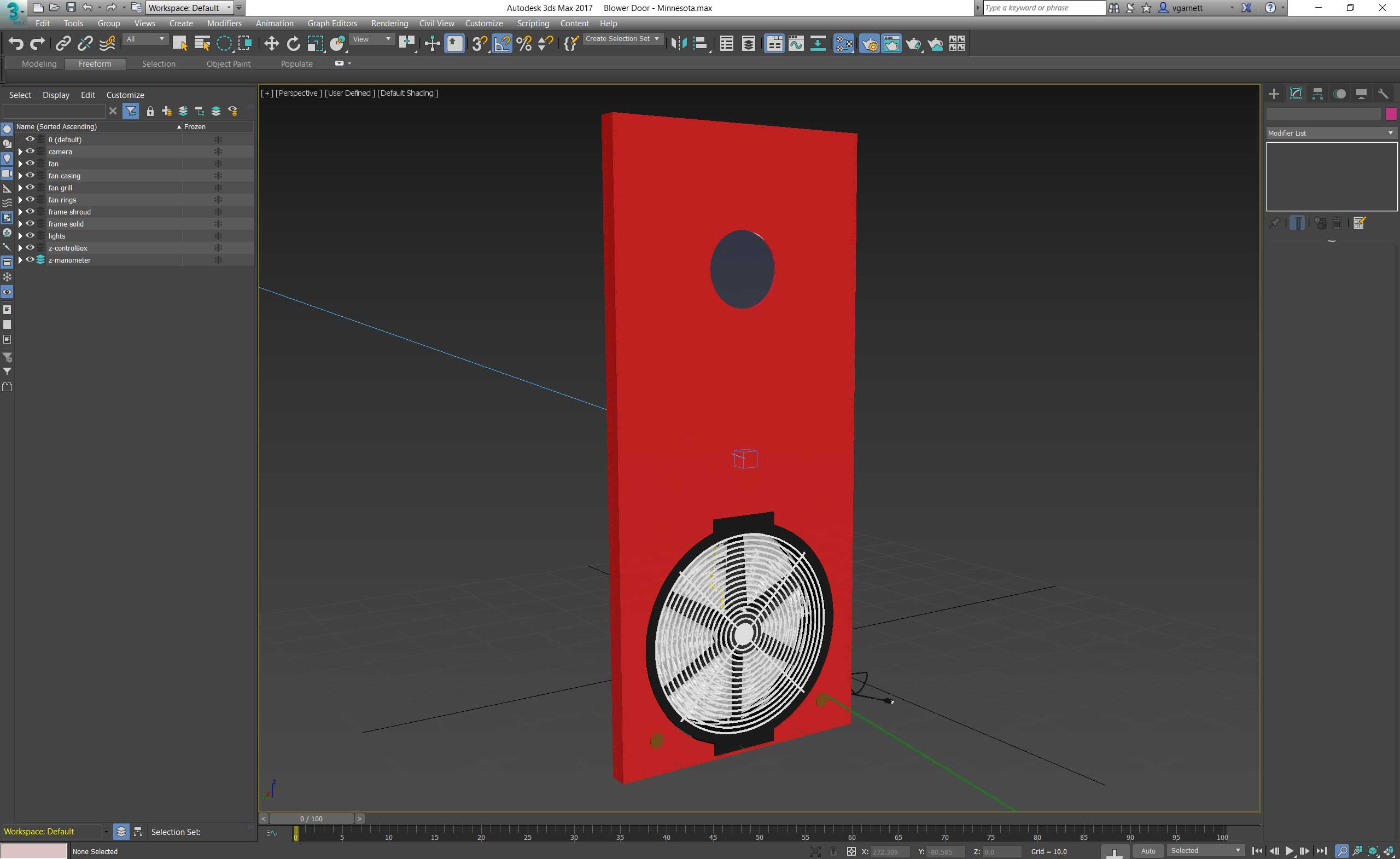
Task: Toggle visibility of fan layer
Action: click(x=29, y=163)
